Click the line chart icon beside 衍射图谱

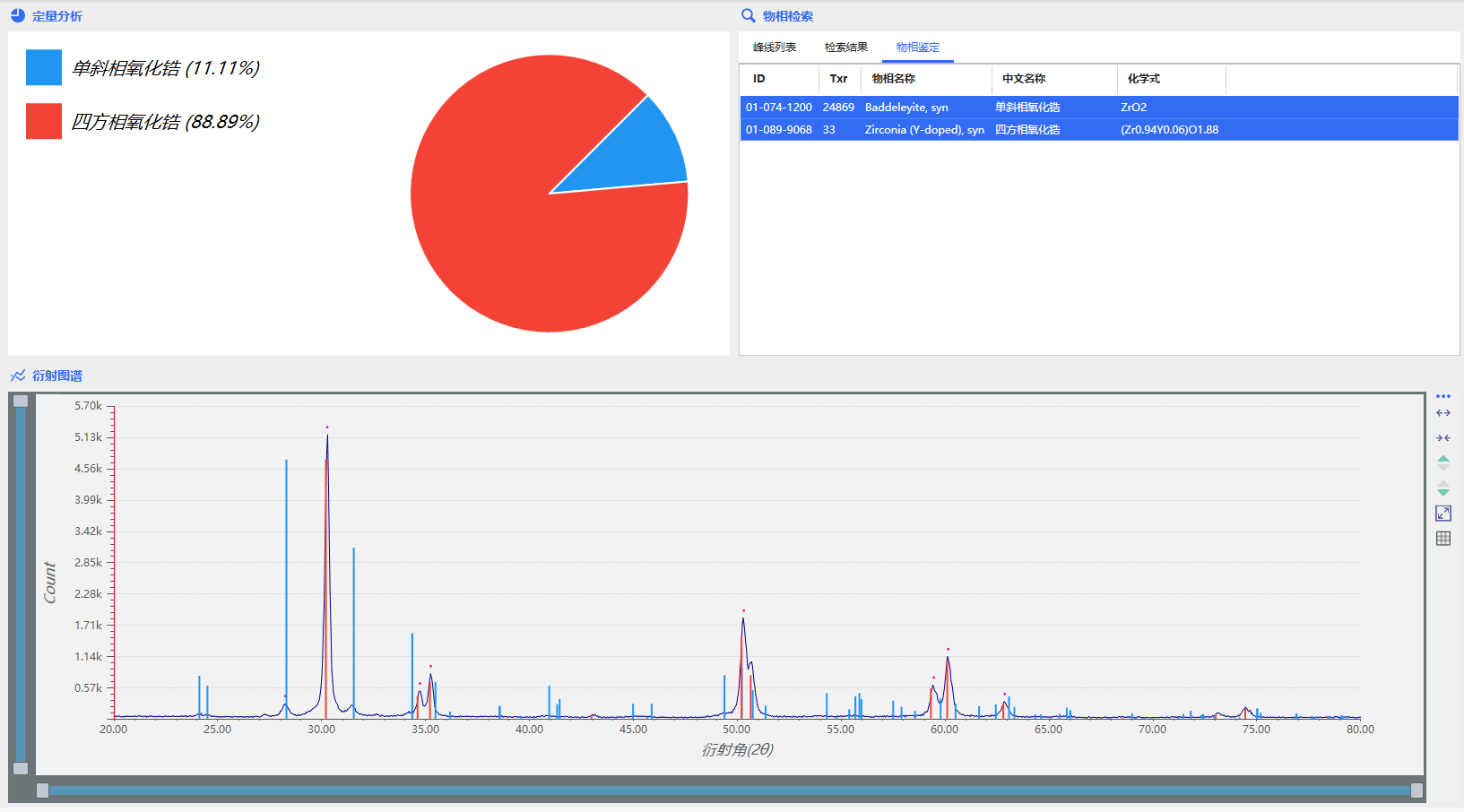tap(18, 376)
